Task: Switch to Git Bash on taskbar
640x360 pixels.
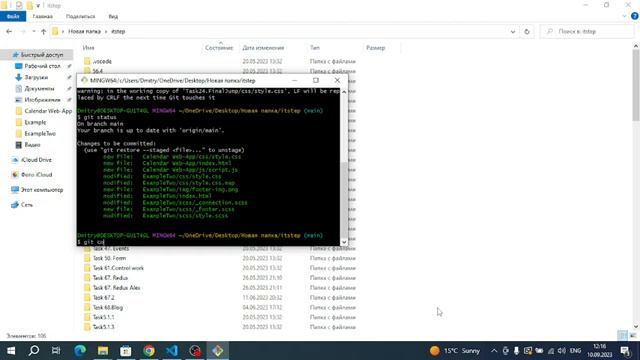Action: pos(218,351)
